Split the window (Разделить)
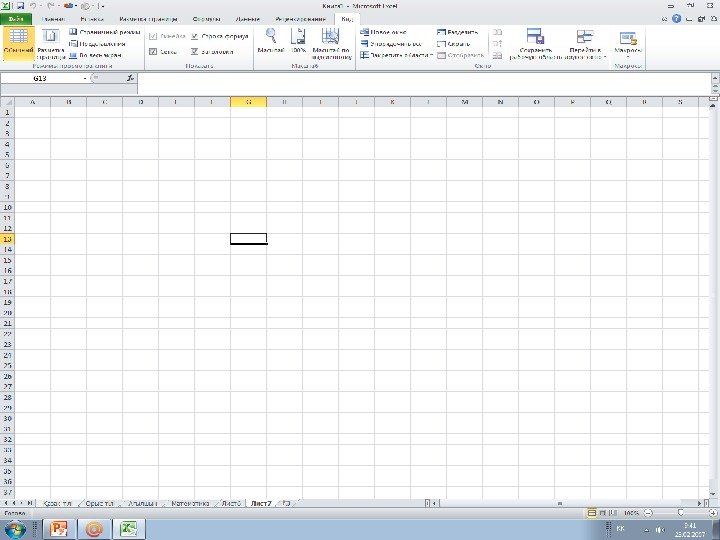The width and height of the screenshot is (720, 540). [x=457, y=32]
